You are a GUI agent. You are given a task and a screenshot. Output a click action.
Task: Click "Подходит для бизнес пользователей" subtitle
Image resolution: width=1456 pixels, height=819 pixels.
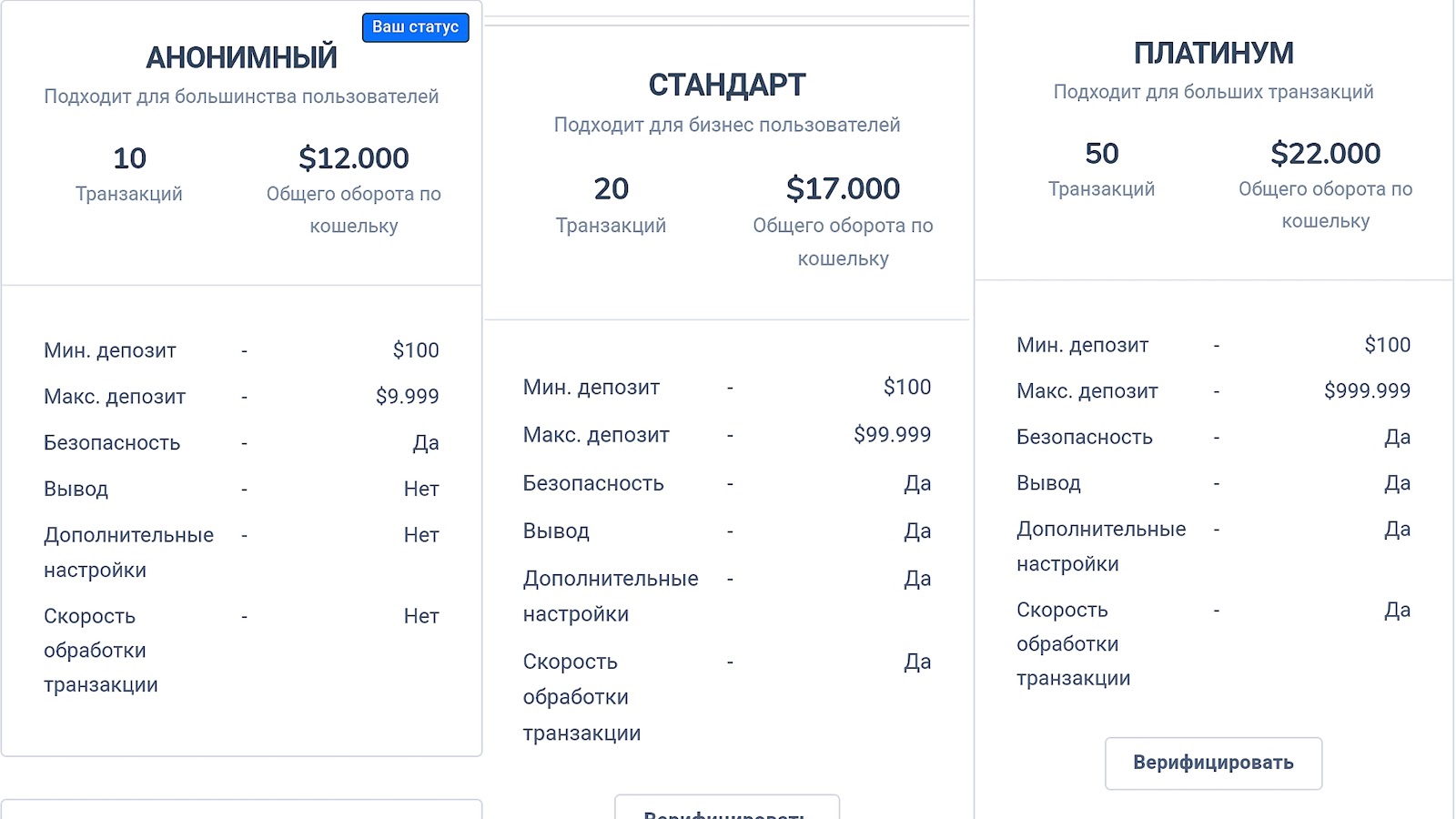click(x=726, y=125)
